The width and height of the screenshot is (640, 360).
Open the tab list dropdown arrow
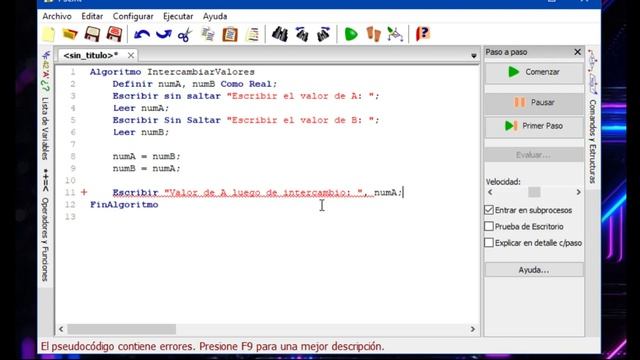(x=473, y=56)
